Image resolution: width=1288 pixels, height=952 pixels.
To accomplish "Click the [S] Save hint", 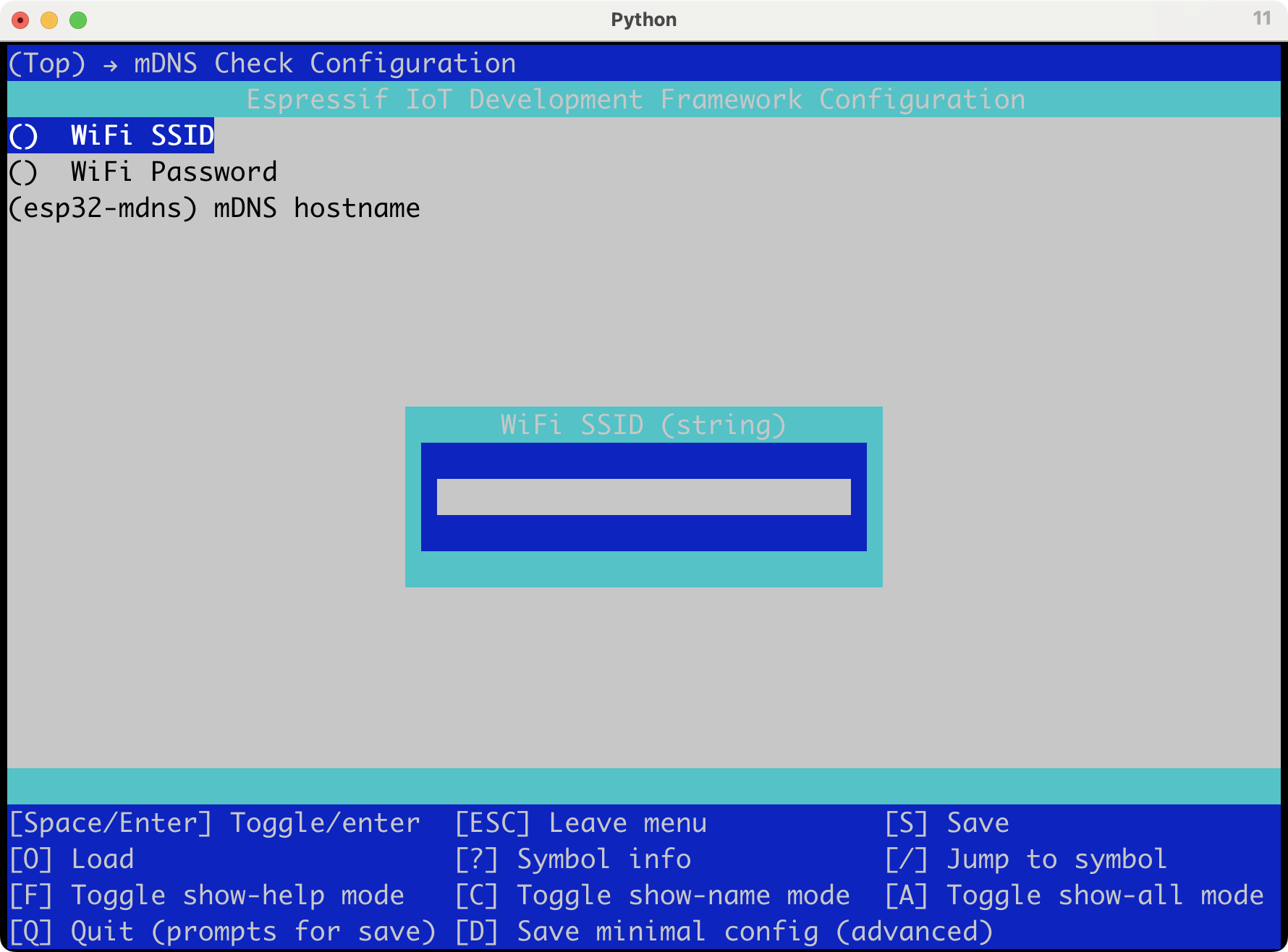I will [x=946, y=823].
